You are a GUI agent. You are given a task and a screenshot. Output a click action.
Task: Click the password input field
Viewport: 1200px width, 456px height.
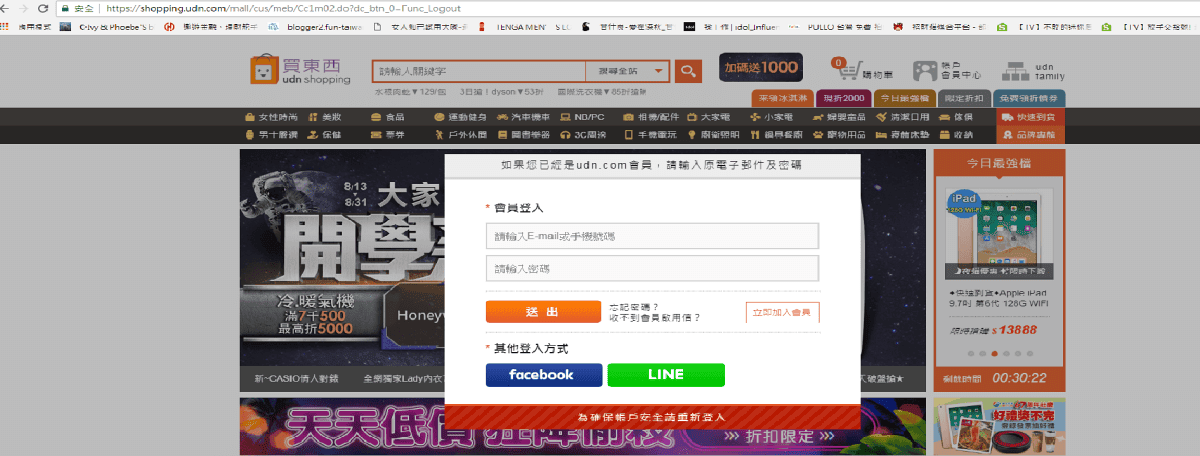tap(652, 268)
